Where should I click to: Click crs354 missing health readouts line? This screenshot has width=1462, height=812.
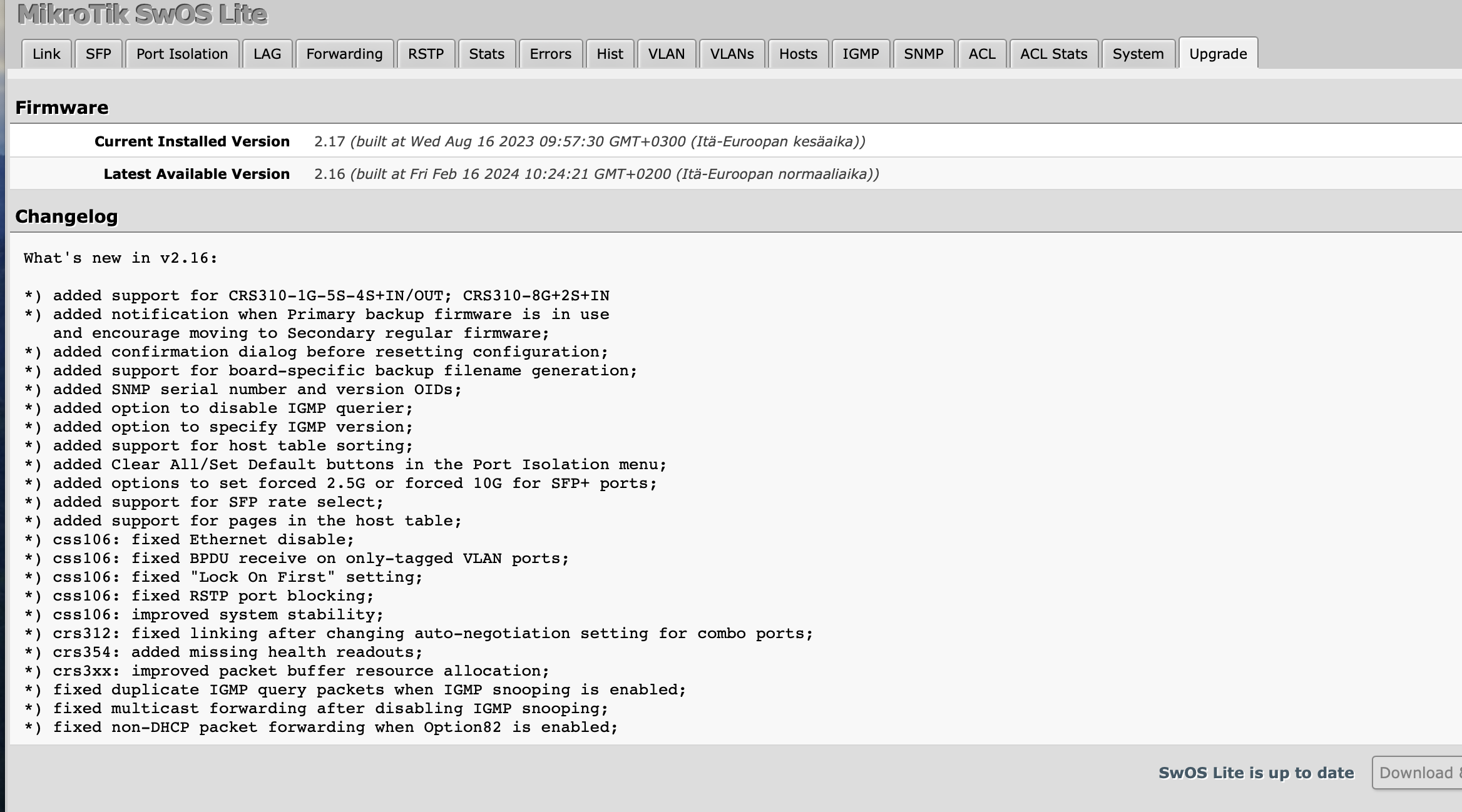click(x=223, y=652)
